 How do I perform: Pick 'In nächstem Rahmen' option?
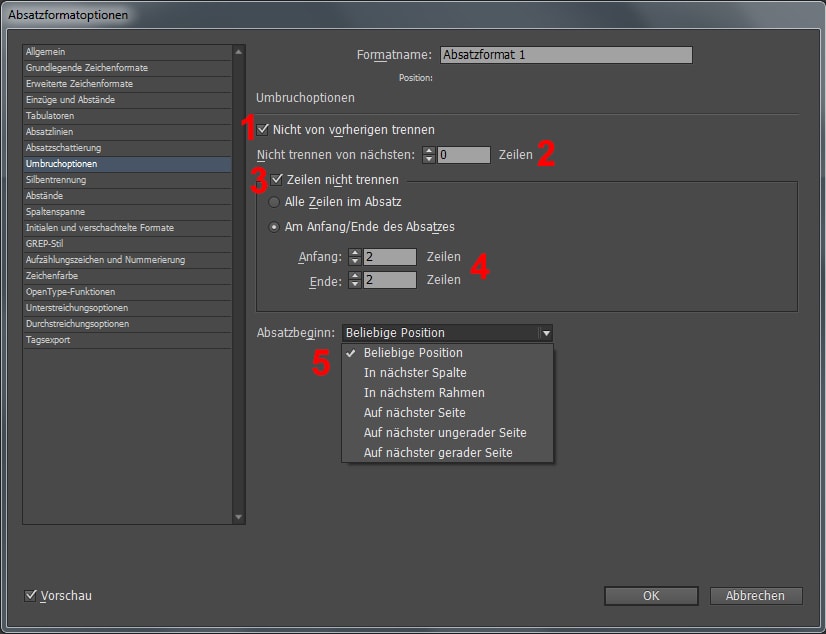click(424, 393)
